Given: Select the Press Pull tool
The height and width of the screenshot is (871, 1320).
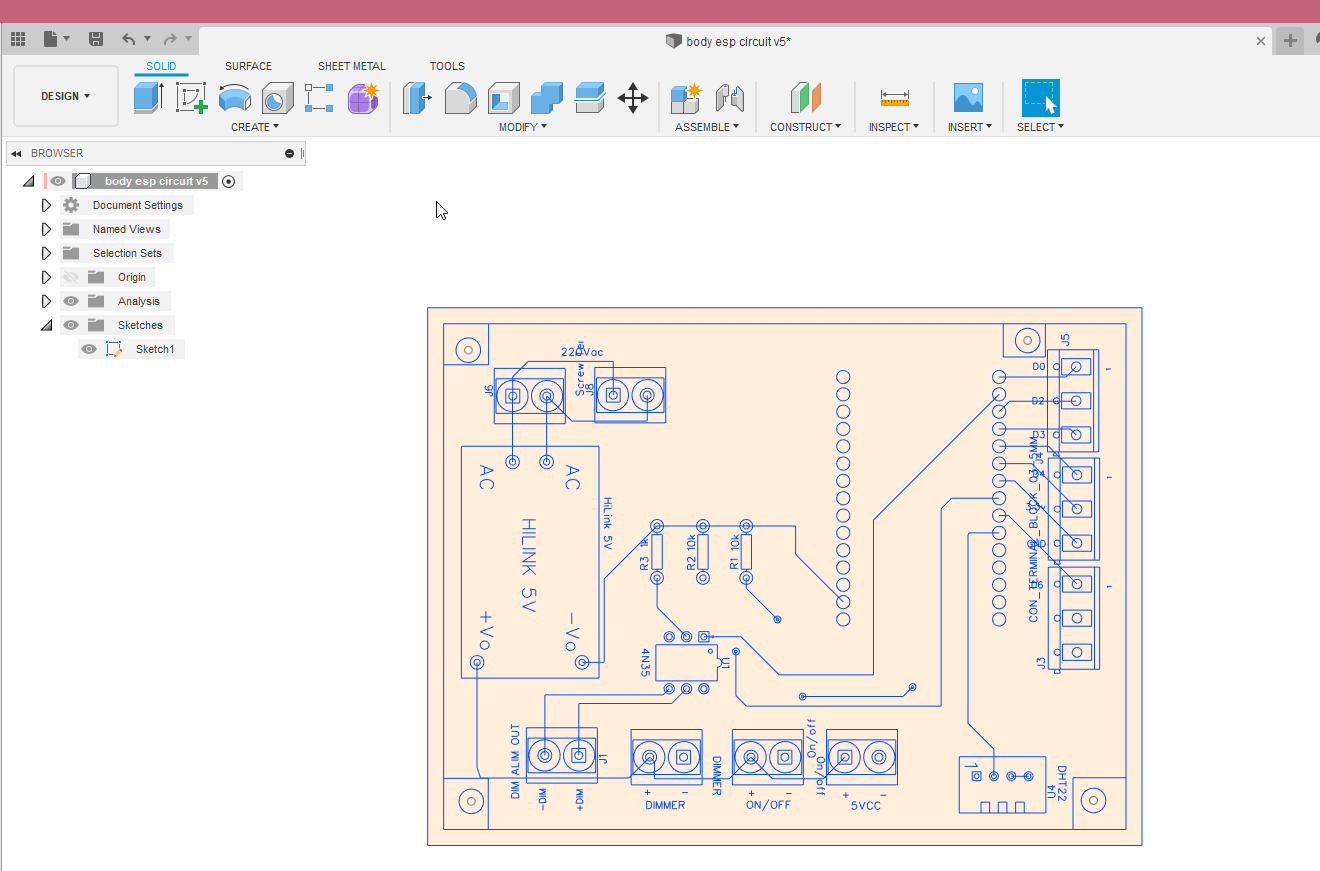Looking at the screenshot, I should tap(417, 98).
